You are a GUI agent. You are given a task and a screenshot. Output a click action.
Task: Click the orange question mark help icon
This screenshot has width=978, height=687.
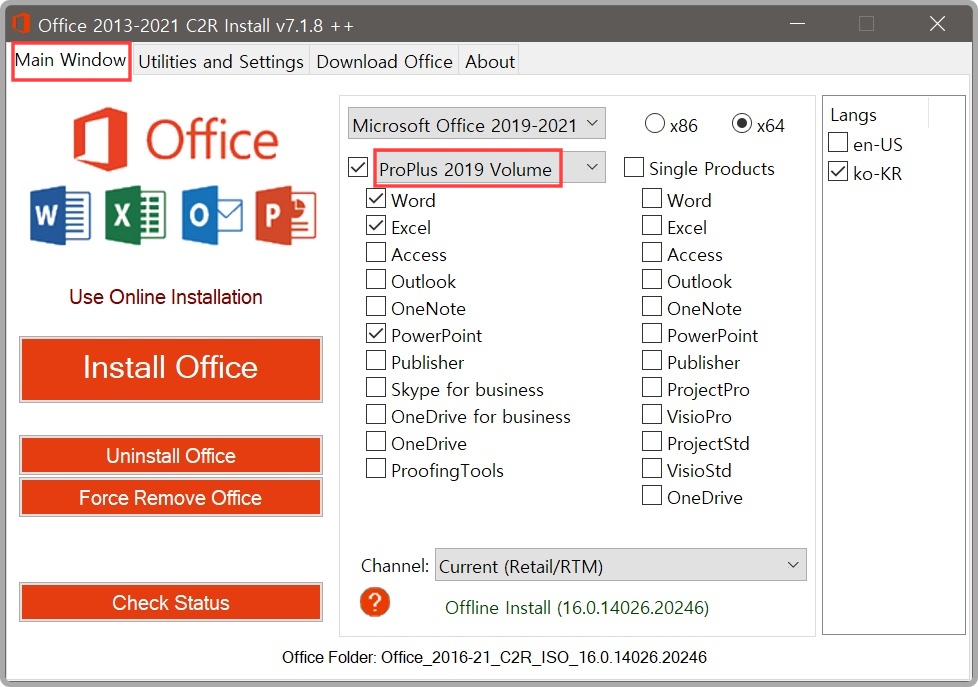coord(375,602)
